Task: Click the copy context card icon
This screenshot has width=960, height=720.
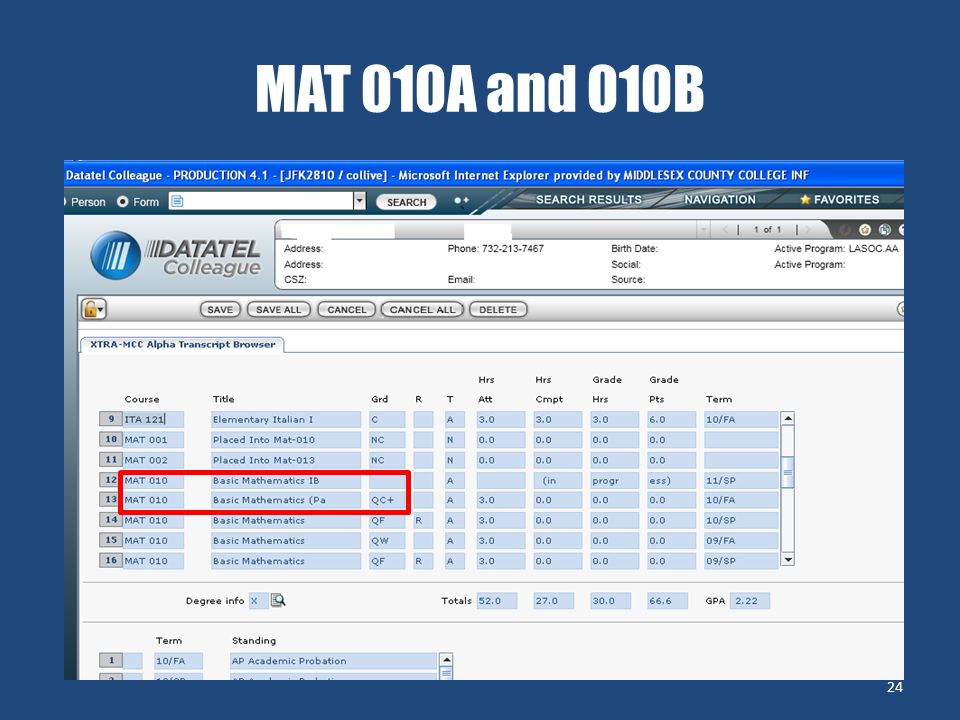Action: coord(884,230)
